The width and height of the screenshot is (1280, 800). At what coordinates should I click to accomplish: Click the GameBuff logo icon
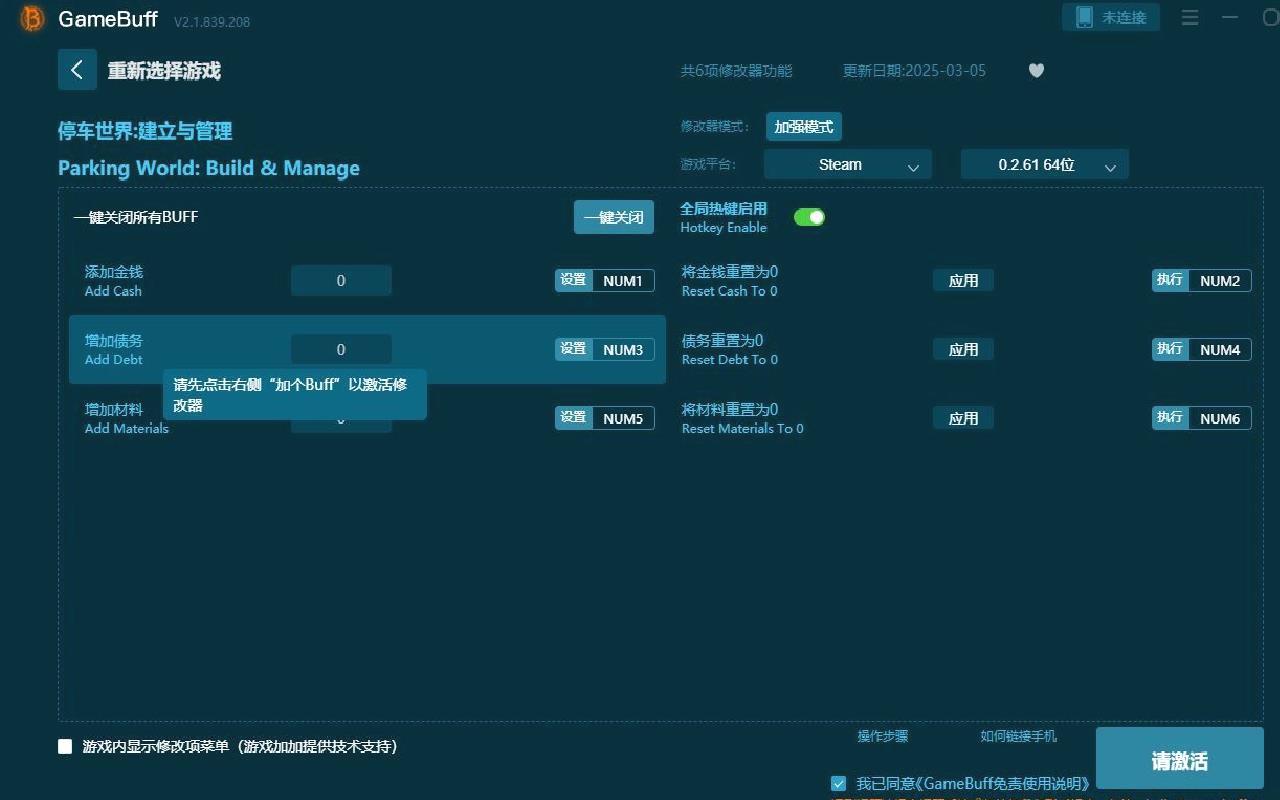point(33,19)
